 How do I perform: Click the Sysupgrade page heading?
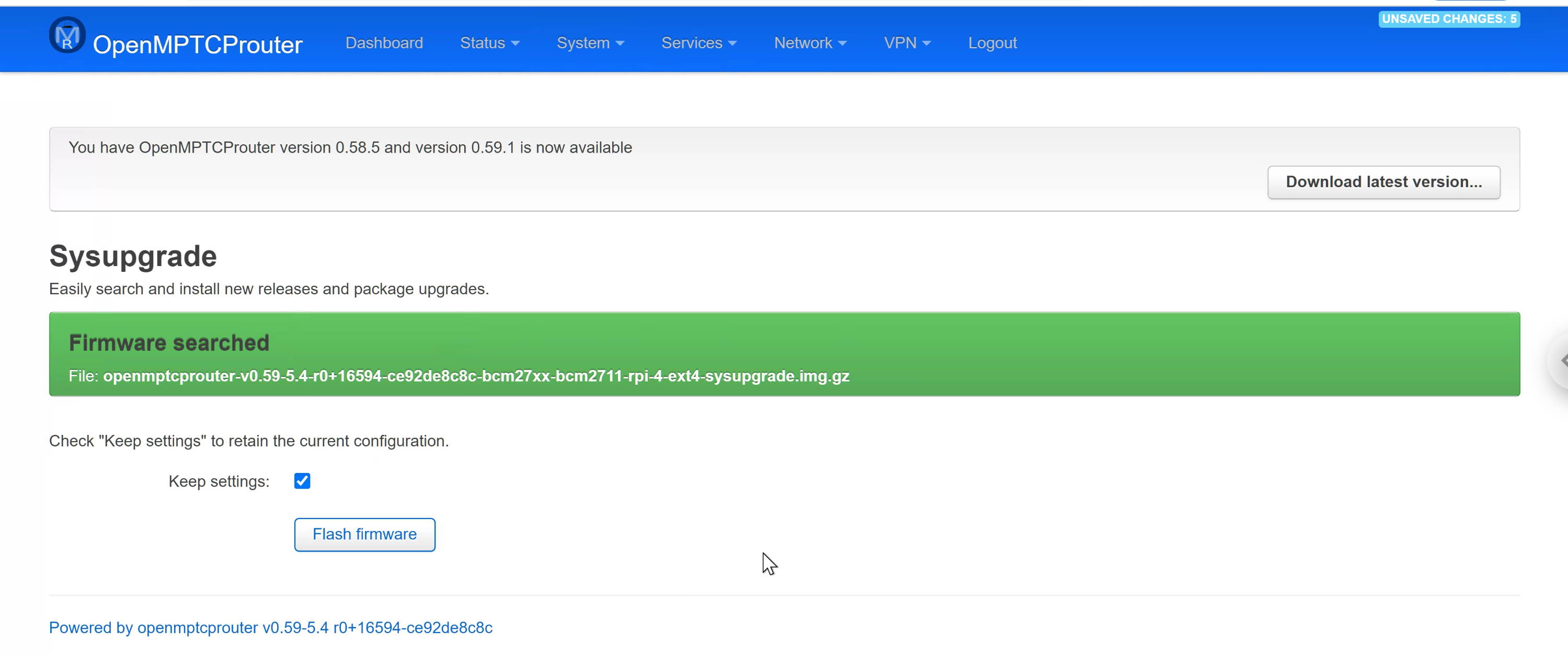click(x=133, y=256)
